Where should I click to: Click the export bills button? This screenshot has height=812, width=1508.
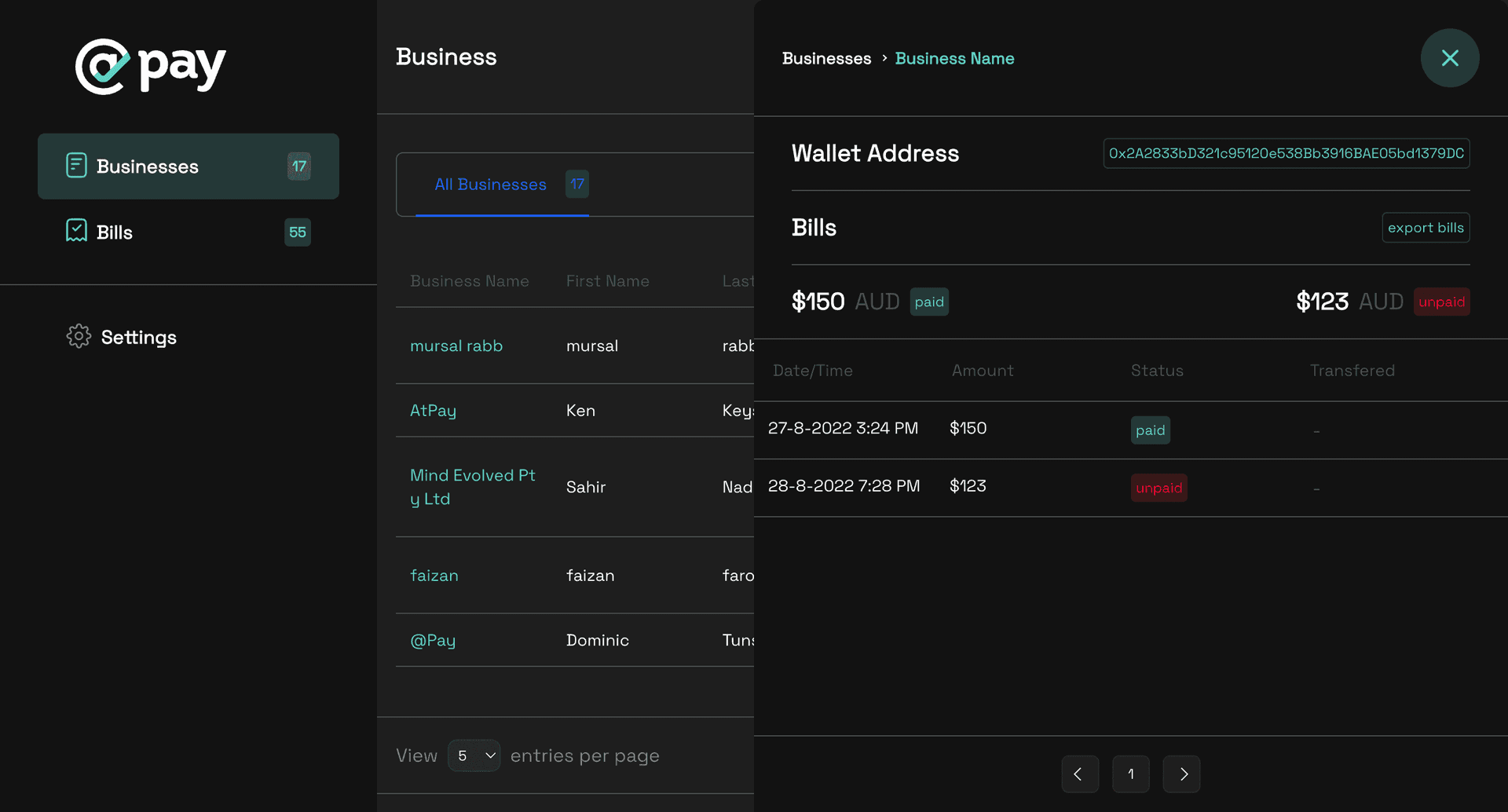point(1426,228)
